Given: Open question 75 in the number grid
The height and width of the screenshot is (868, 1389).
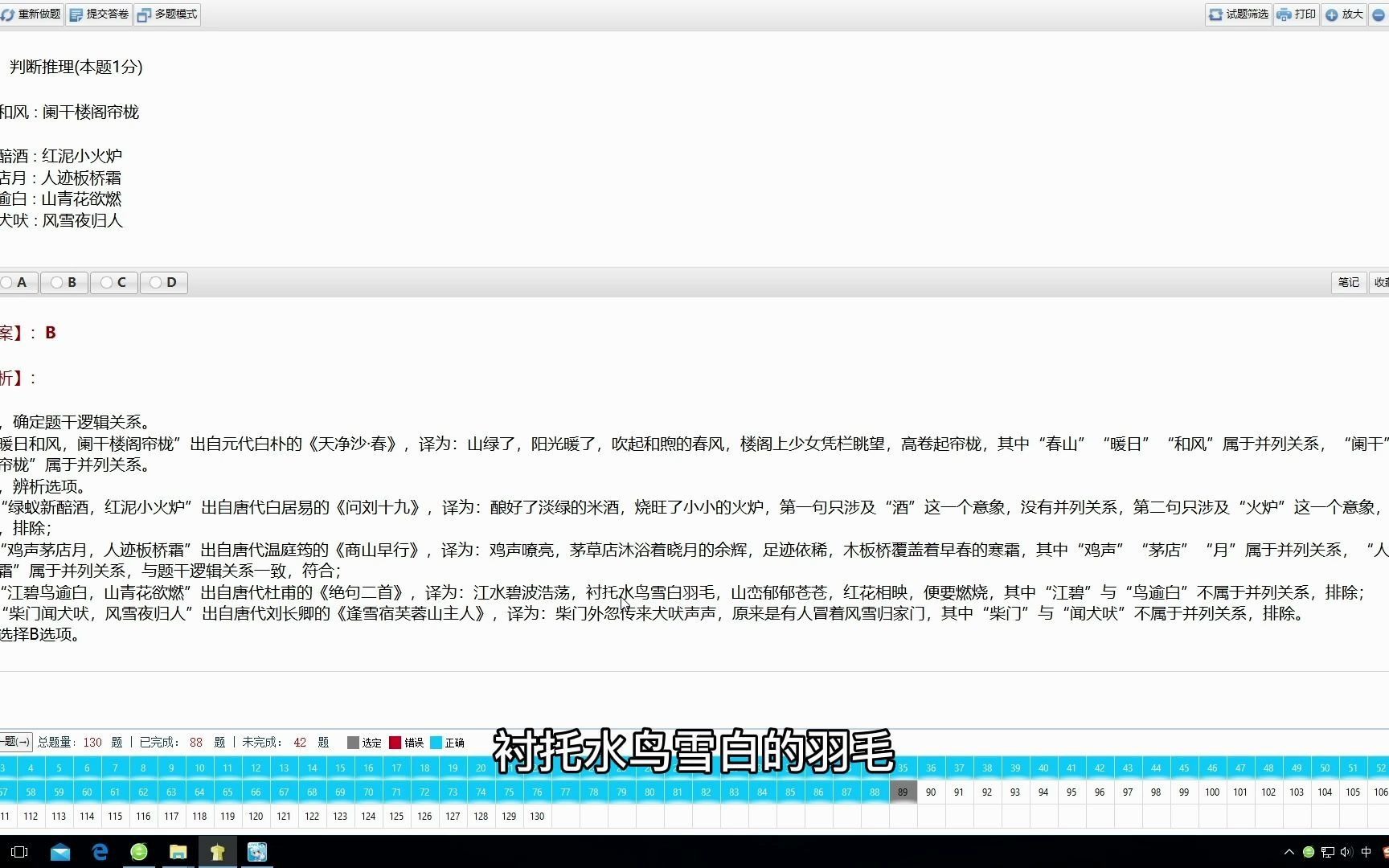Looking at the screenshot, I should (x=509, y=792).
